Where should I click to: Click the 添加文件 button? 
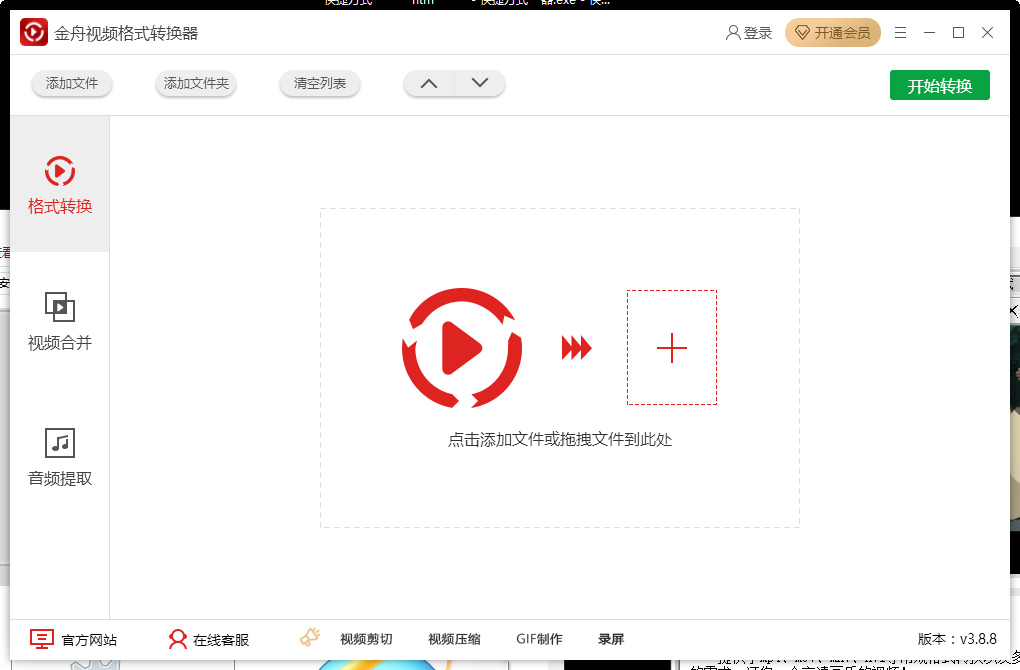pyautogui.click(x=72, y=83)
